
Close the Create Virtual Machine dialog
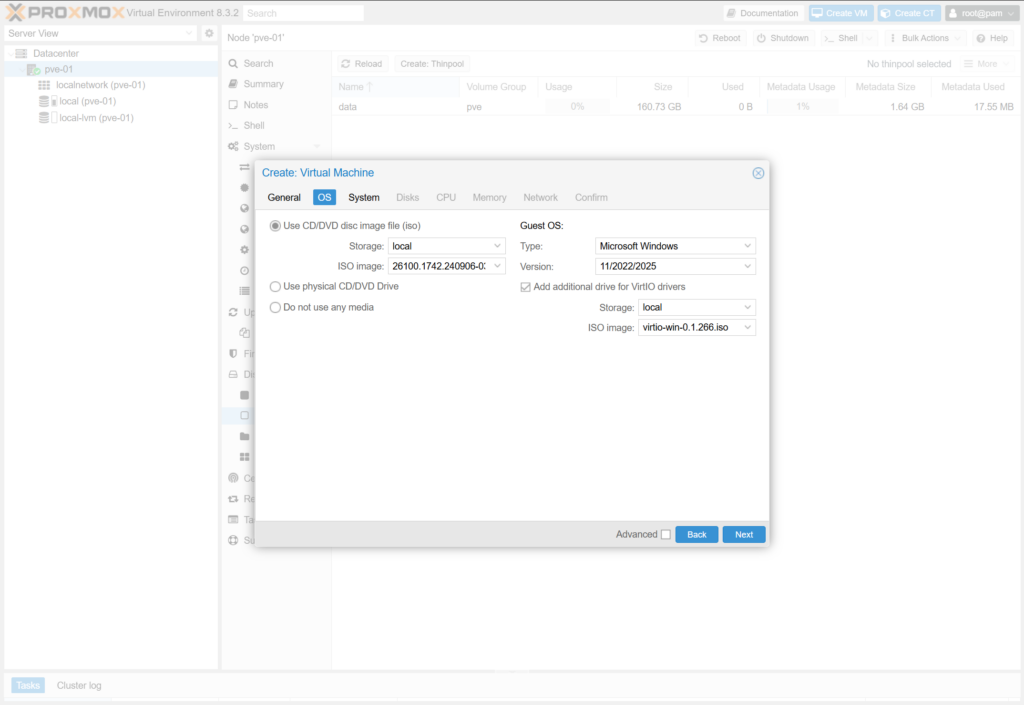[758, 173]
